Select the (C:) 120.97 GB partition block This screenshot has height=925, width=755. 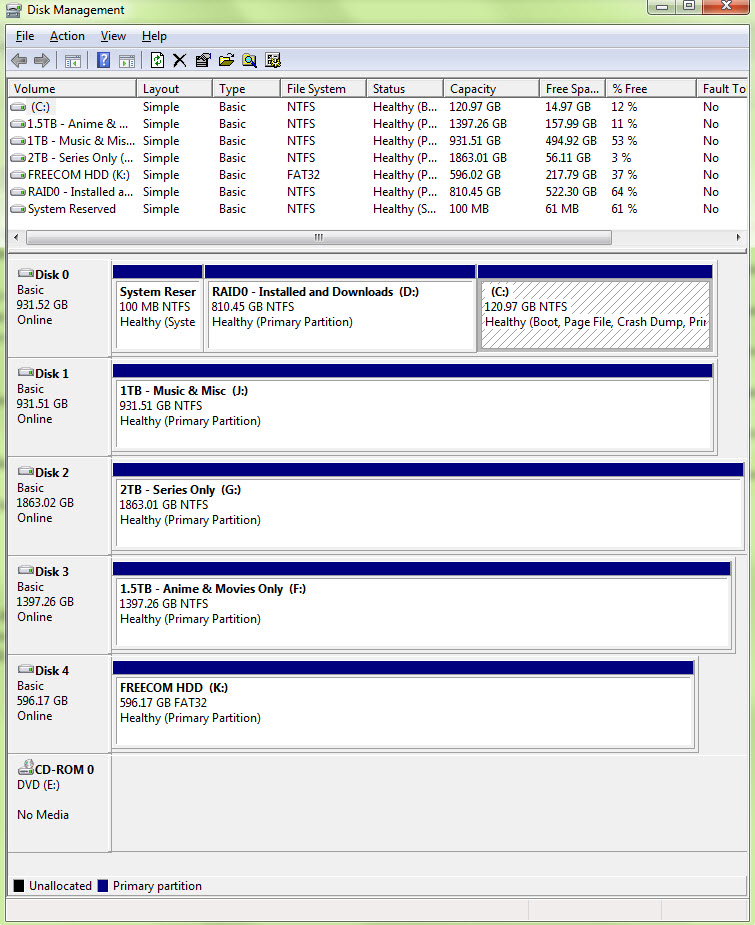[595, 308]
